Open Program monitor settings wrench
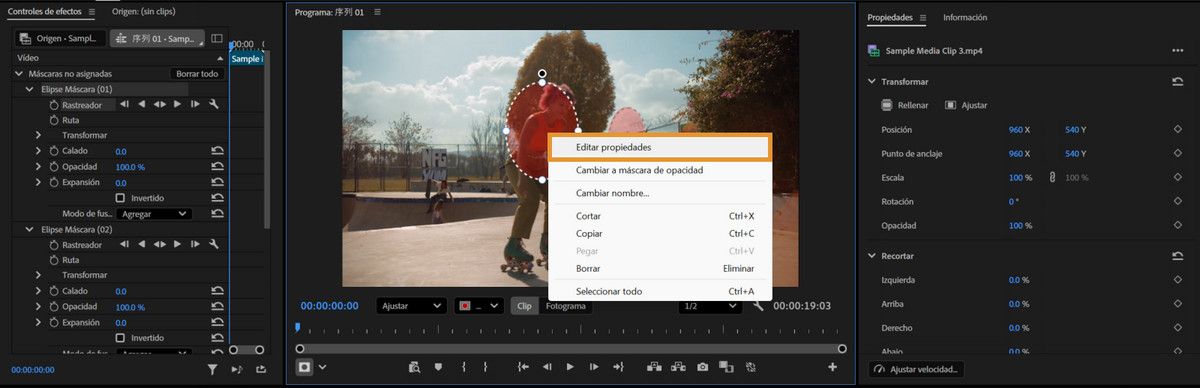Screen dimensions: 1200x388 tap(758, 306)
